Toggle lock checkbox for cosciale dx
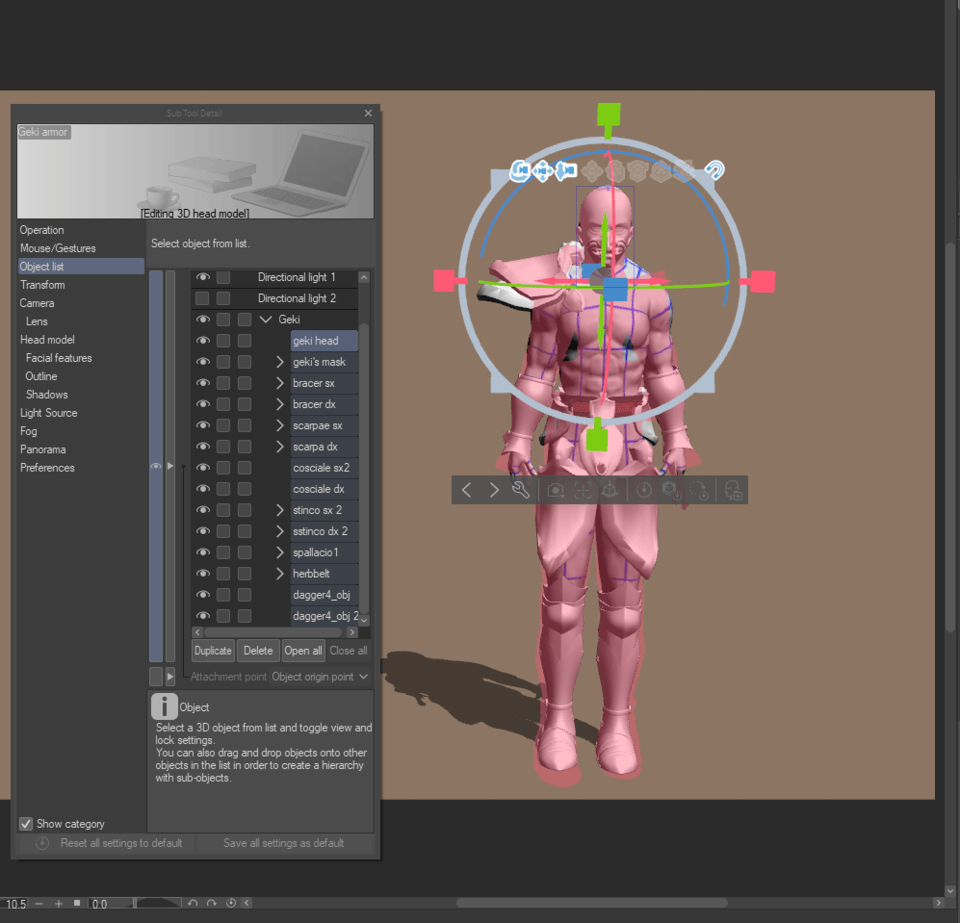This screenshot has width=960, height=923. [223, 488]
